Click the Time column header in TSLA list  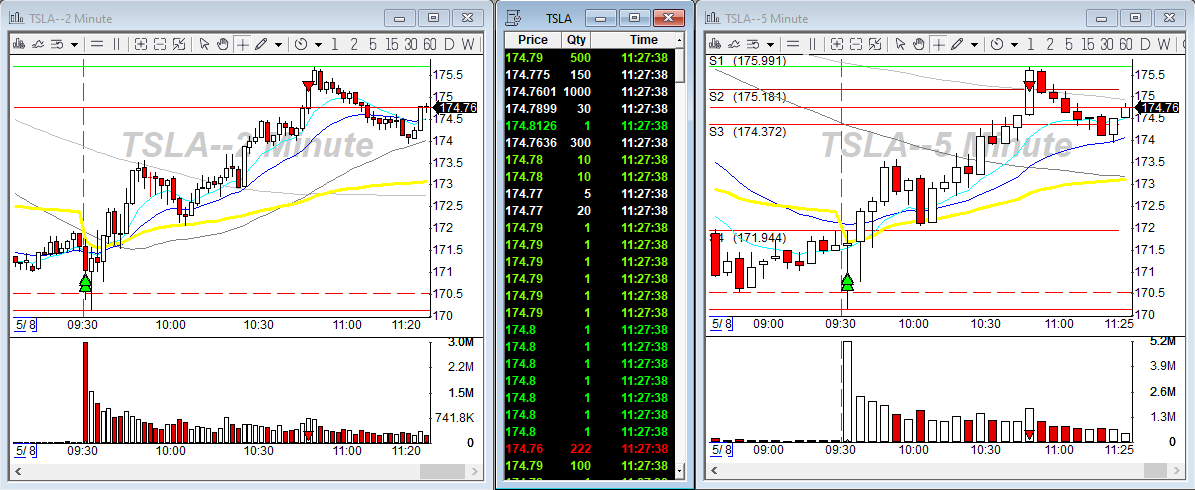633,40
